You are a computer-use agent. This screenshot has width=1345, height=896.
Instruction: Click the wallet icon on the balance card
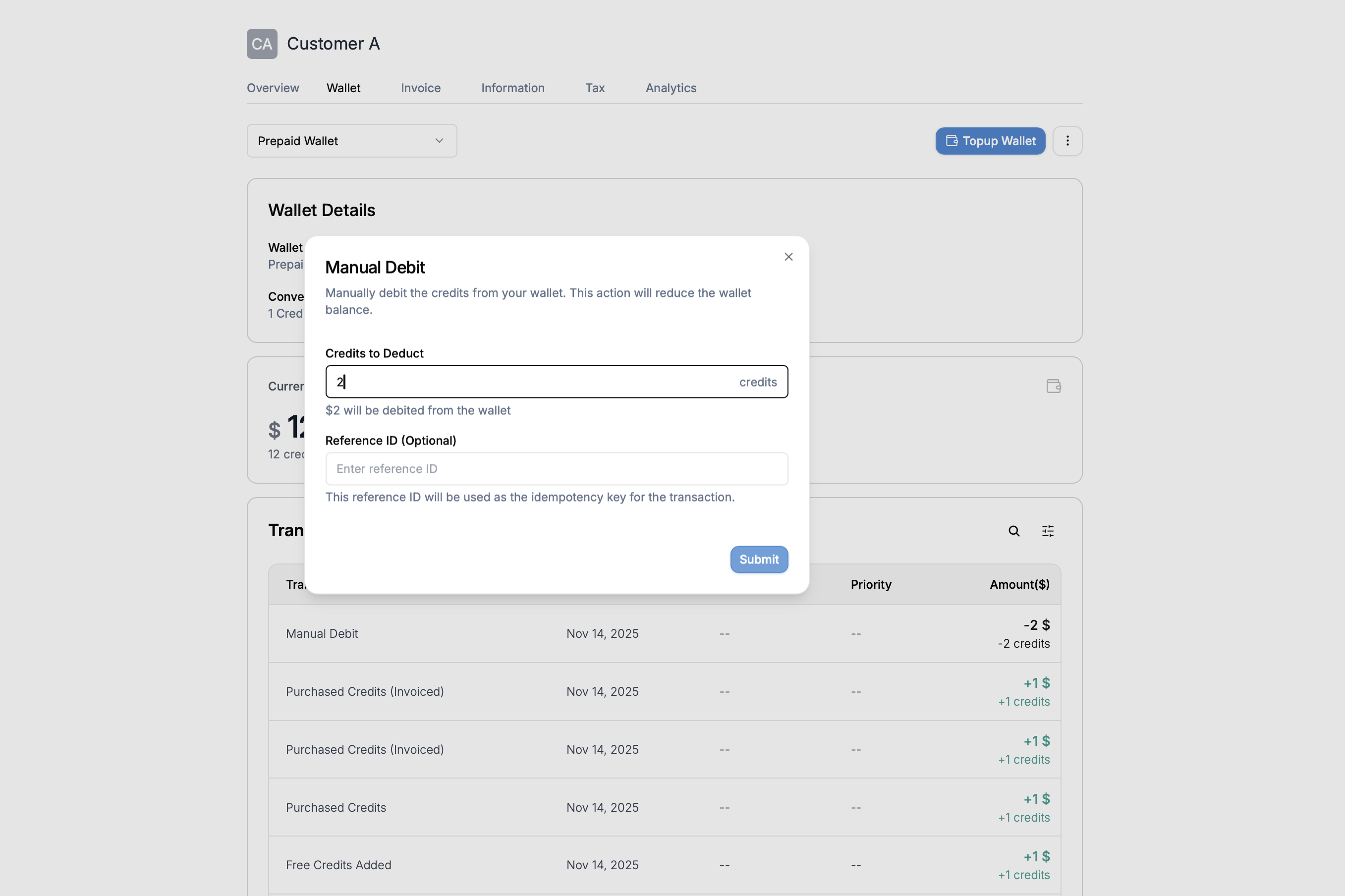click(x=1053, y=386)
